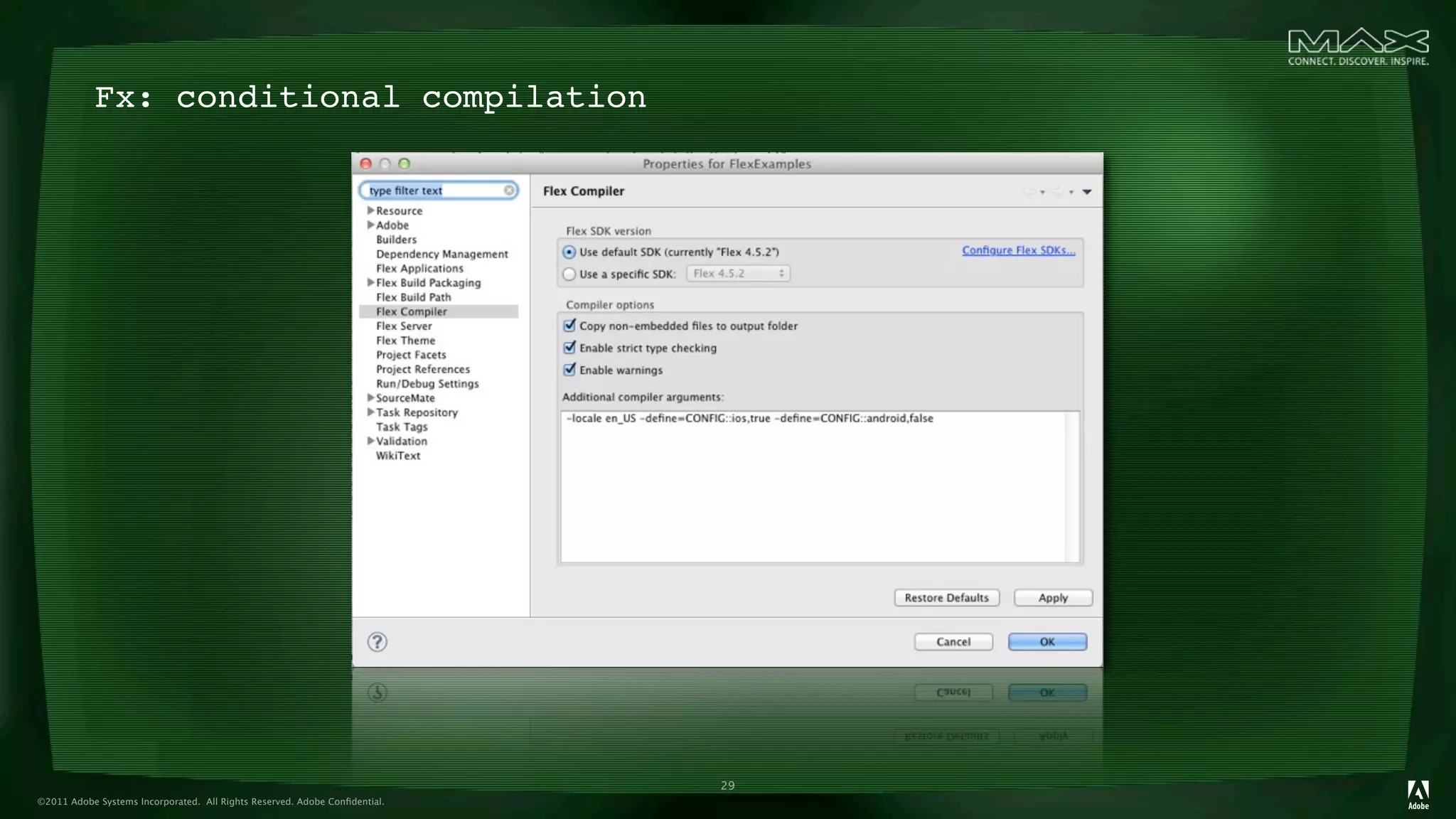Open Flex Server properties page
Image resolution: width=1456 pixels, height=819 pixels.
point(404,326)
